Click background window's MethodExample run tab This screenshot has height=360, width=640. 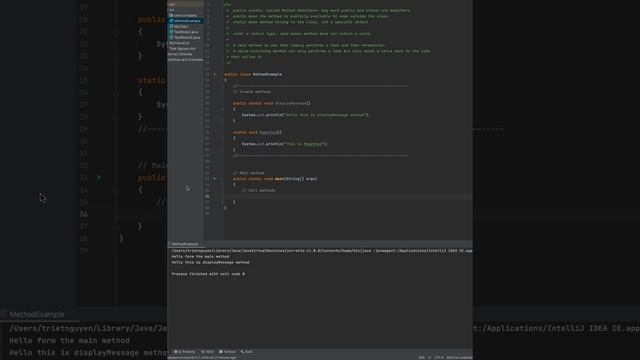[37, 315]
